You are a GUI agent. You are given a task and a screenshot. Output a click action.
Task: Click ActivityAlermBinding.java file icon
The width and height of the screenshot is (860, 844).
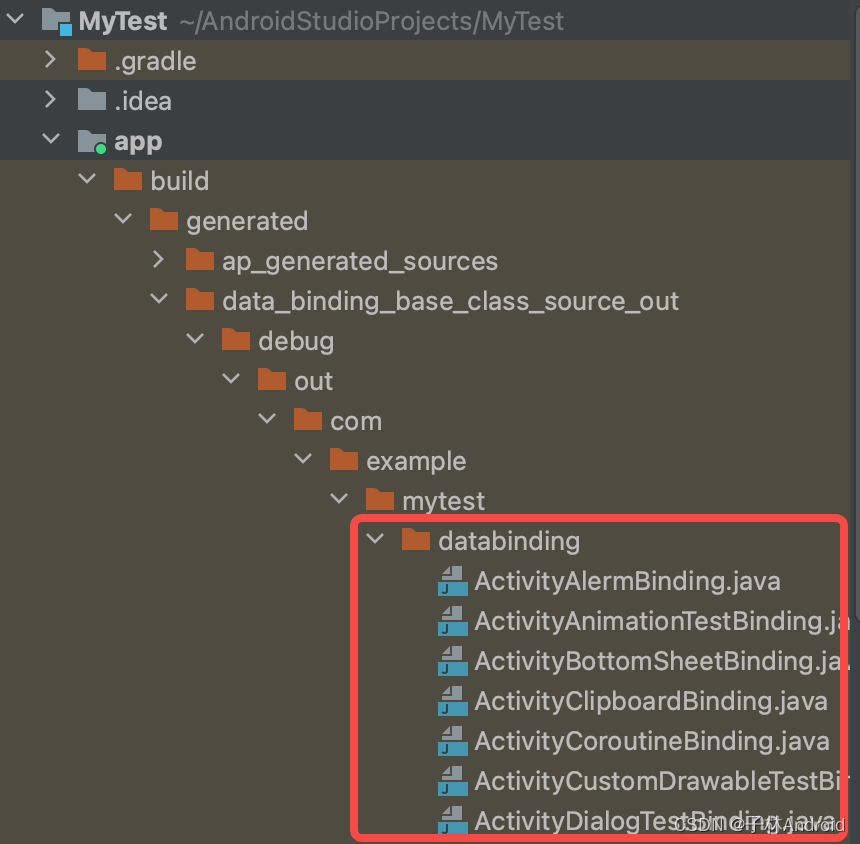453,581
